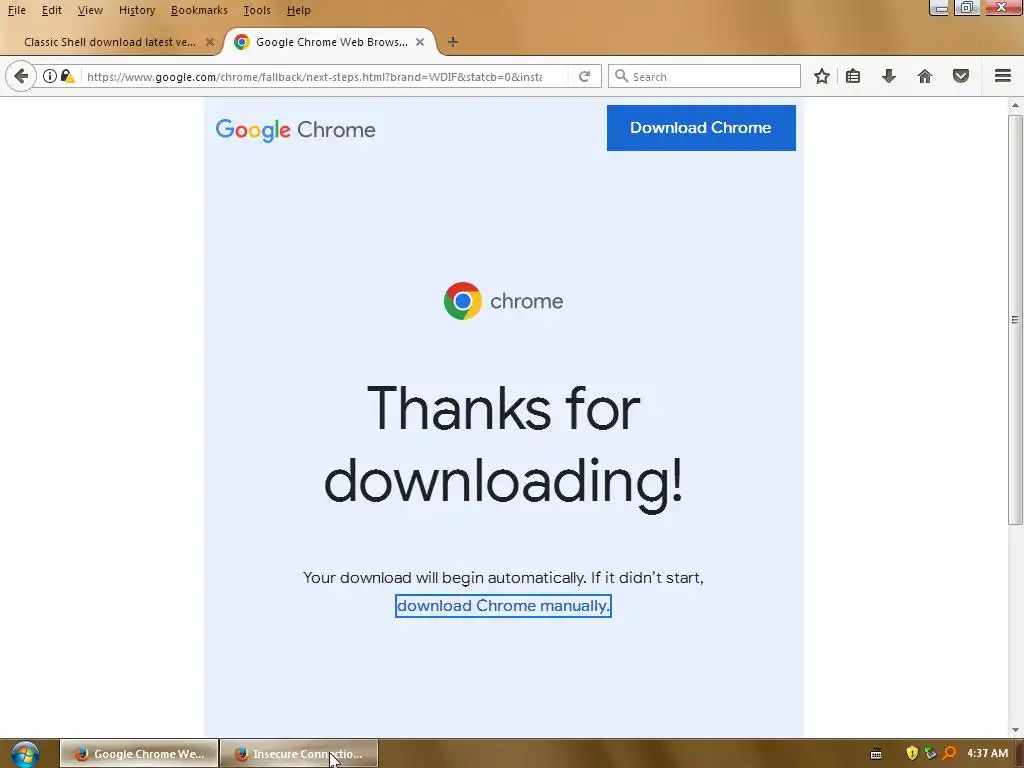The width and height of the screenshot is (1024, 768).
Task: Close the Google Chrome Web Browser tab
Action: coord(420,42)
